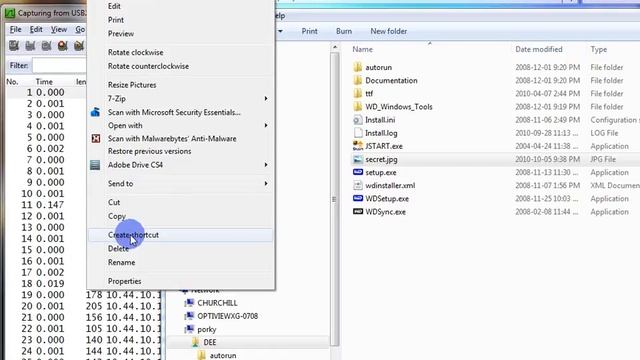Viewport: 640px width, 360px height.
Task: Sort by the Date modified column header
Action: pyautogui.click(x=539, y=49)
